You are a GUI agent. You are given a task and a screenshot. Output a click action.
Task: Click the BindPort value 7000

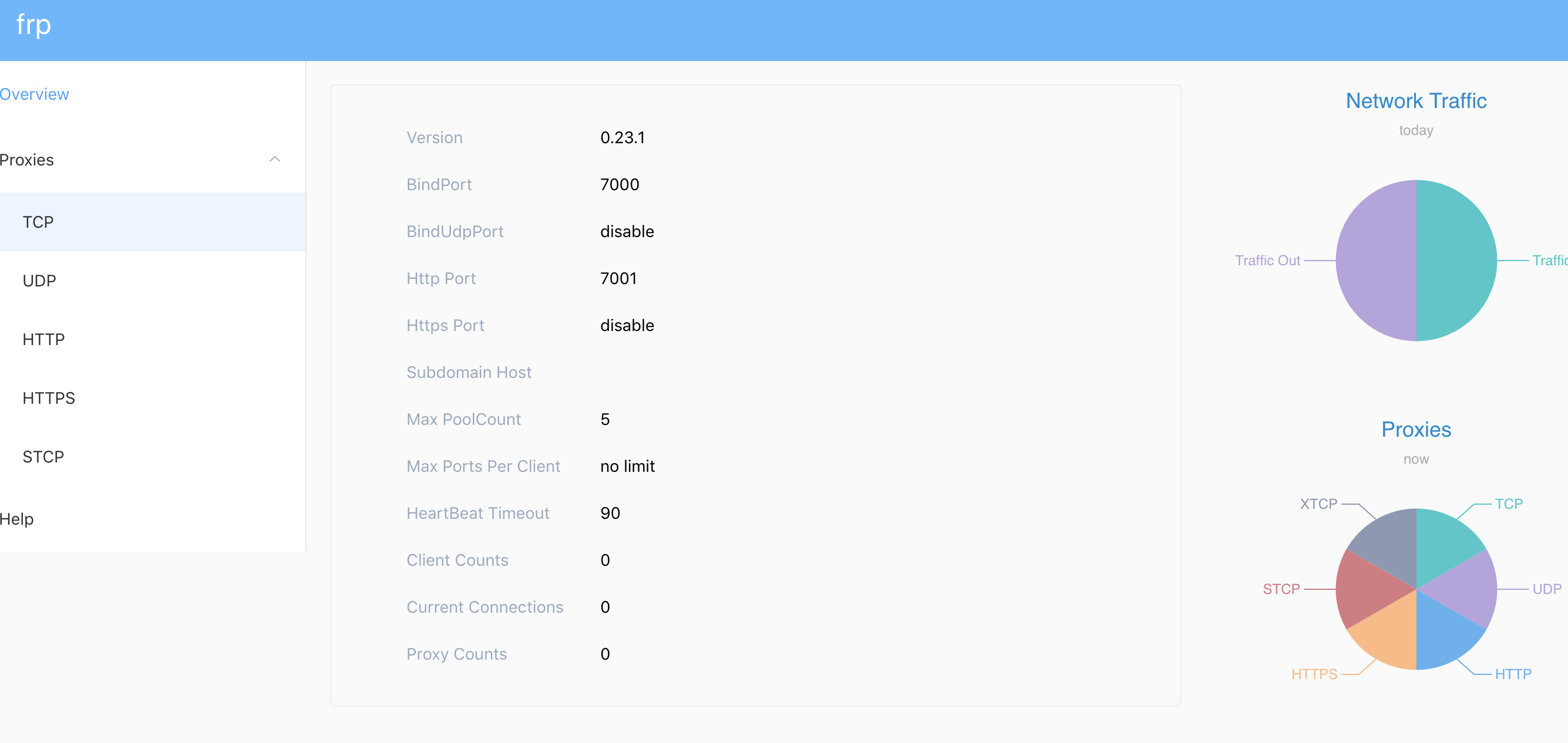point(620,184)
